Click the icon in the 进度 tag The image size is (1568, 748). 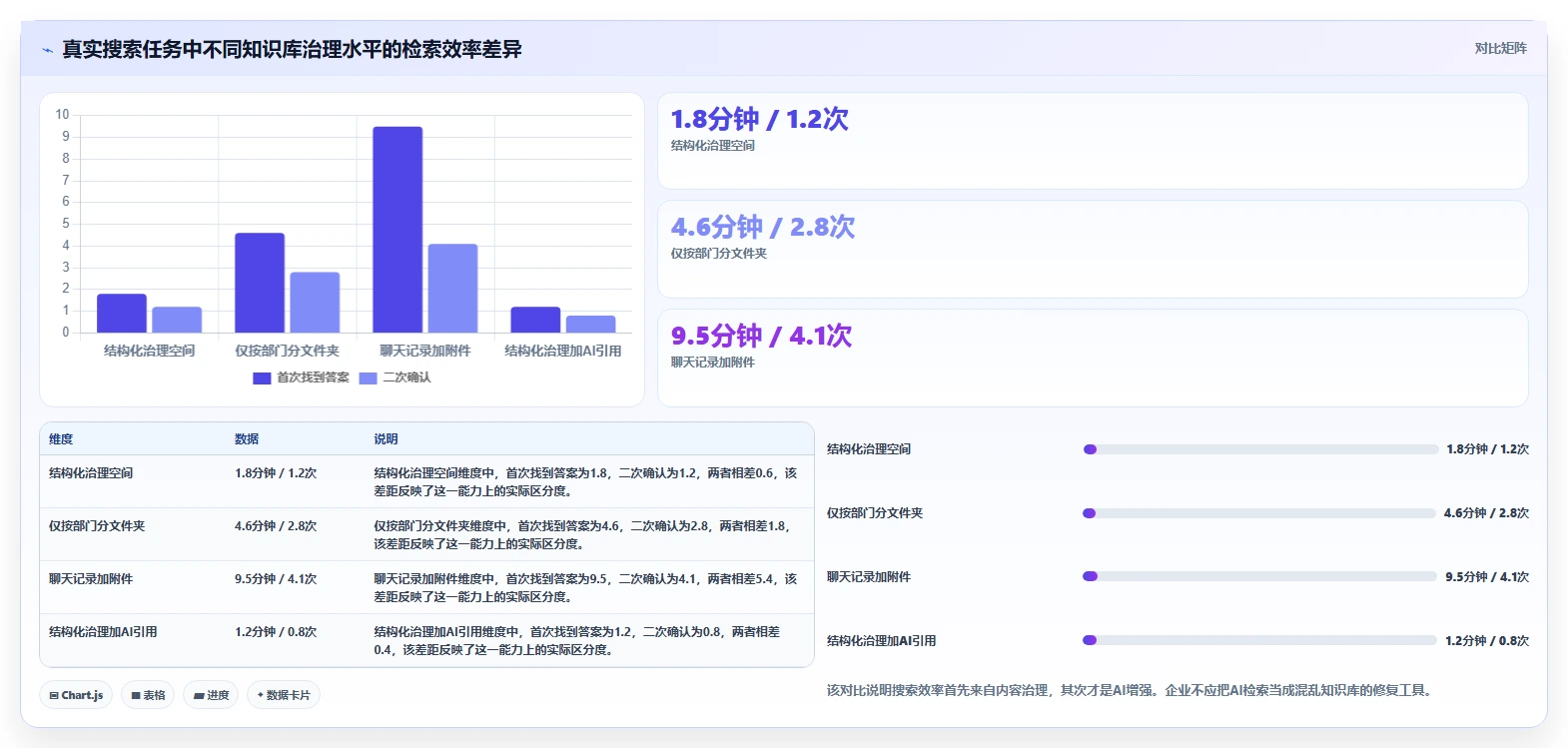click(x=199, y=695)
